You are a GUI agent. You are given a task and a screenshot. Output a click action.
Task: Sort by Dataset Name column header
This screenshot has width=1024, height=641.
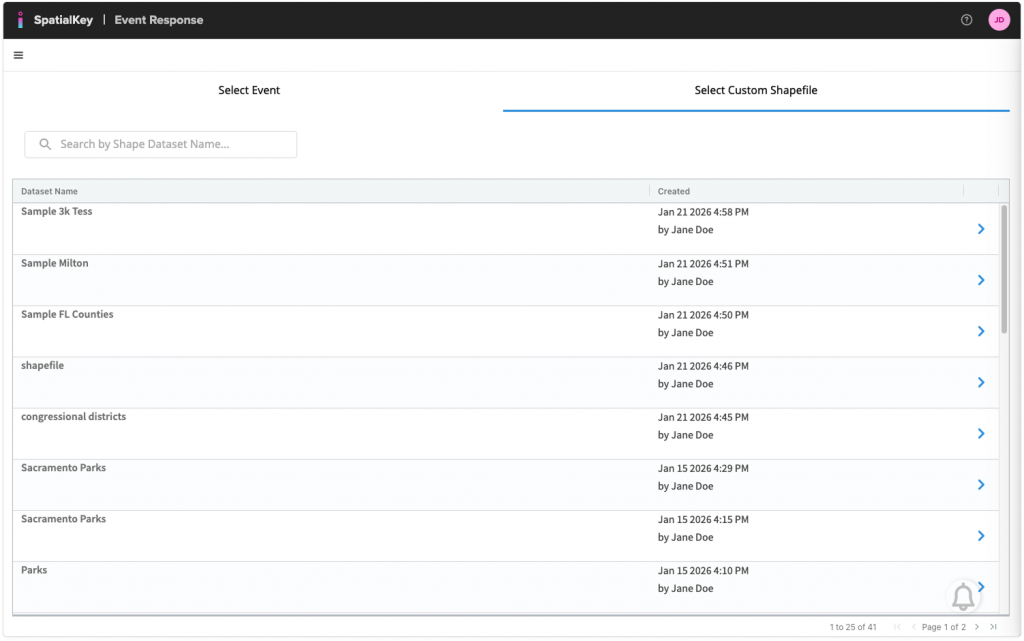pos(49,191)
